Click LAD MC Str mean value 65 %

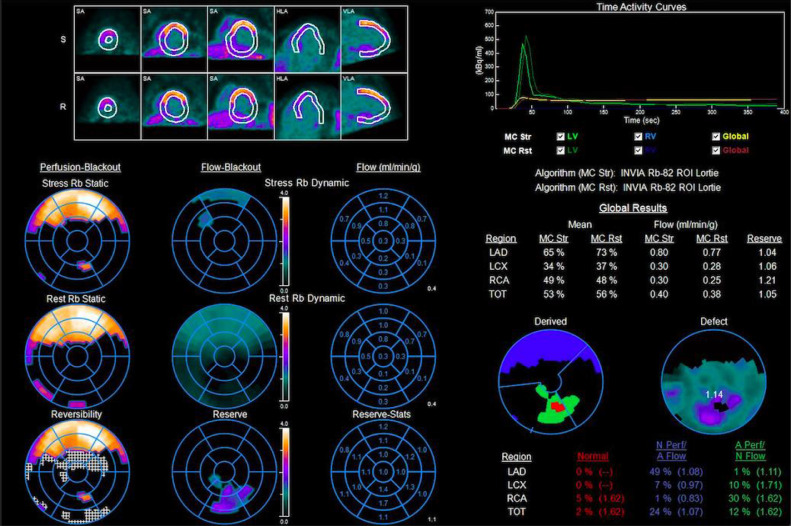pyautogui.click(x=554, y=253)
